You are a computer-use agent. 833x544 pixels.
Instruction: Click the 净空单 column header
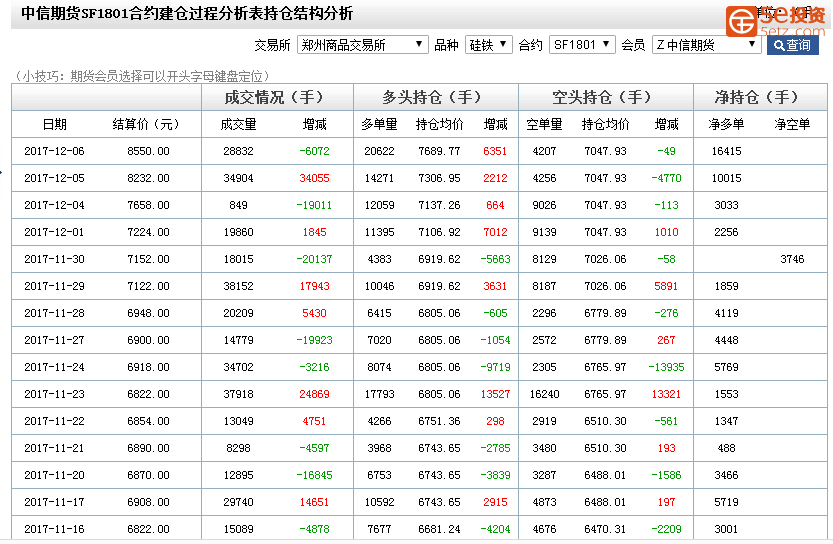(x=792, y=124)
